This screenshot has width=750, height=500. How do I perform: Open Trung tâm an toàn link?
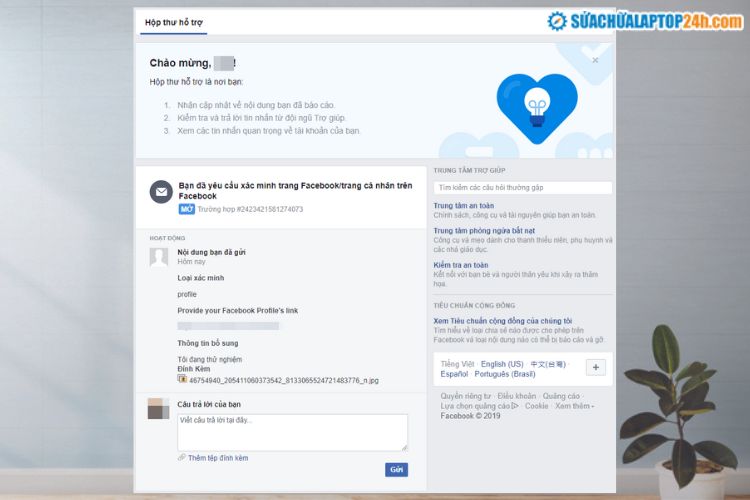(x=463, y=206)
